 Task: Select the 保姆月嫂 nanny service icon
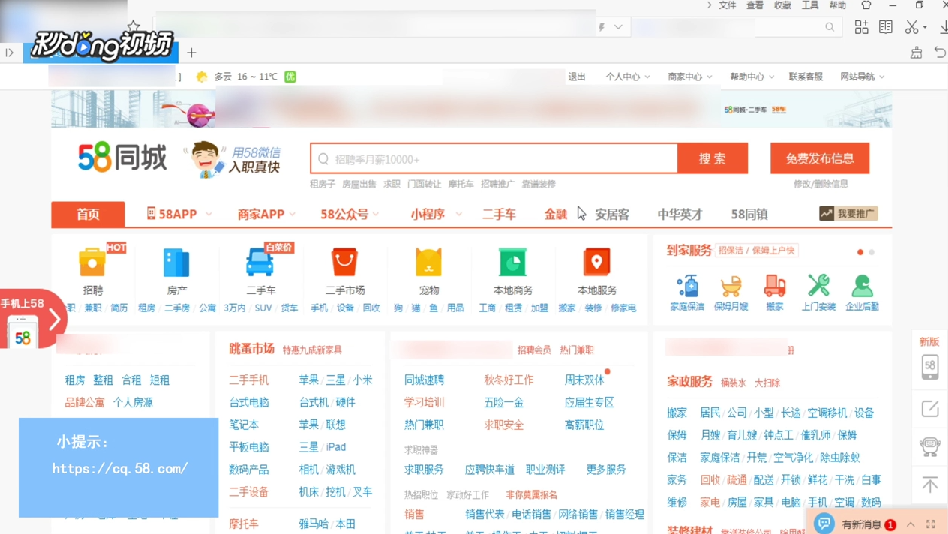pyautogui.click(x=731, y=285)
